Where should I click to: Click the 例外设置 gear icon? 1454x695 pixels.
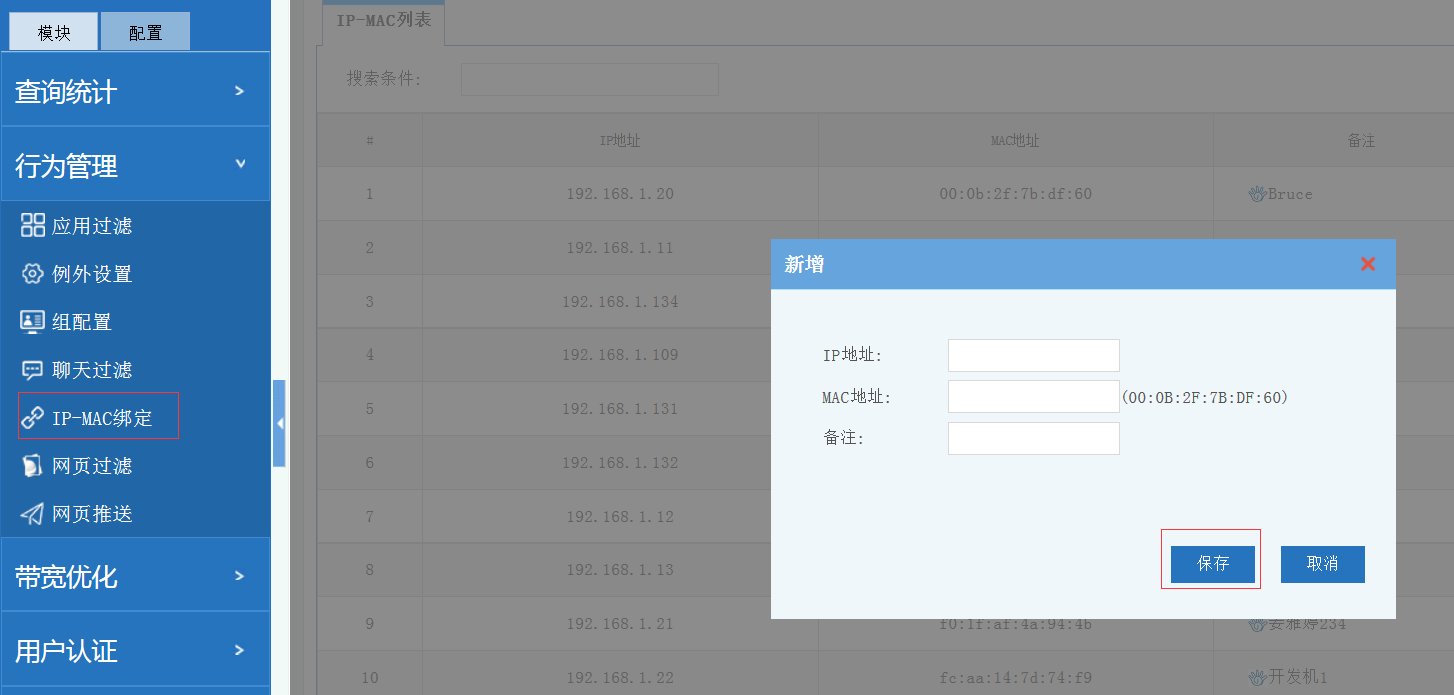point(33,273)
